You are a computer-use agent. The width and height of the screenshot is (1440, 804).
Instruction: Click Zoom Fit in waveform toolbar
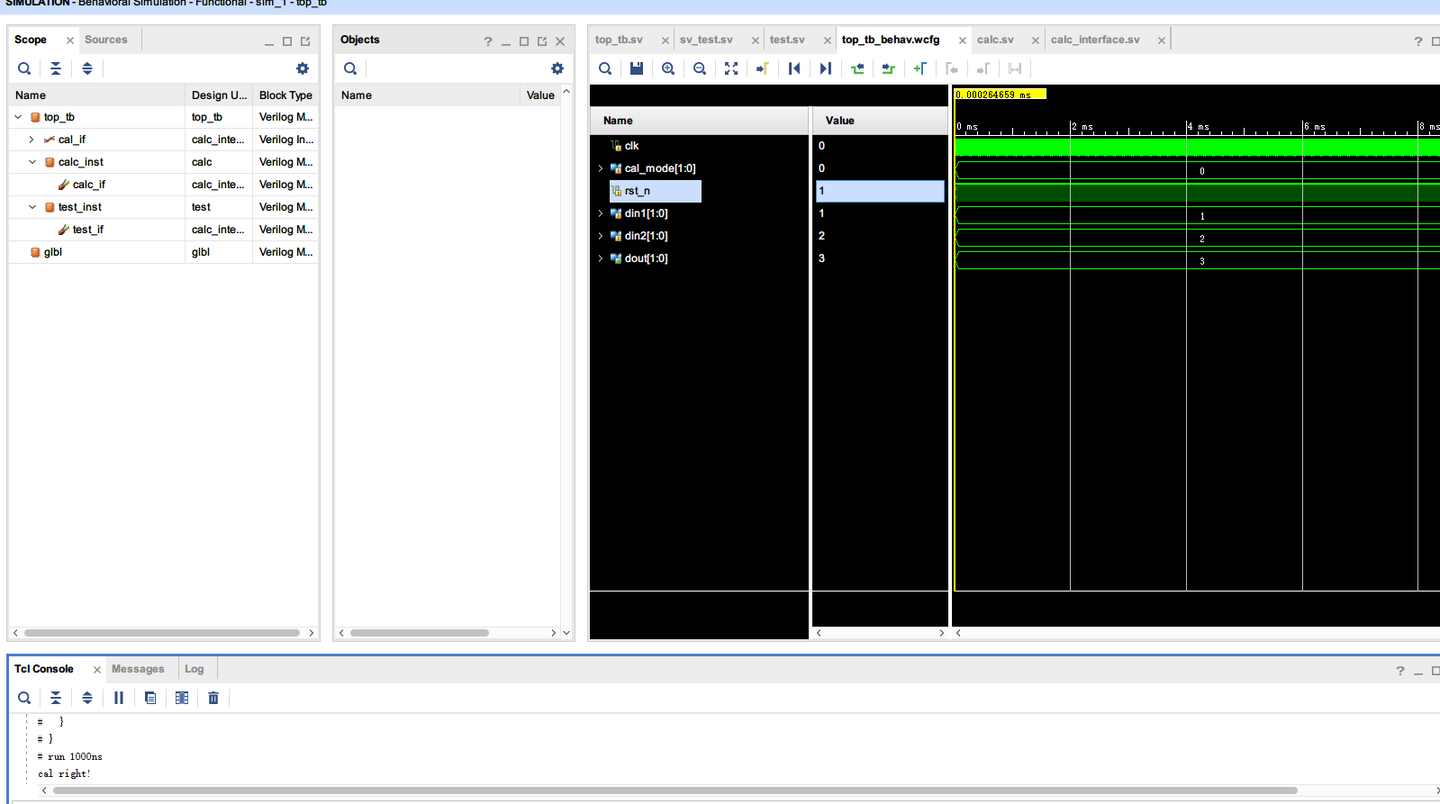coord(731,68)
